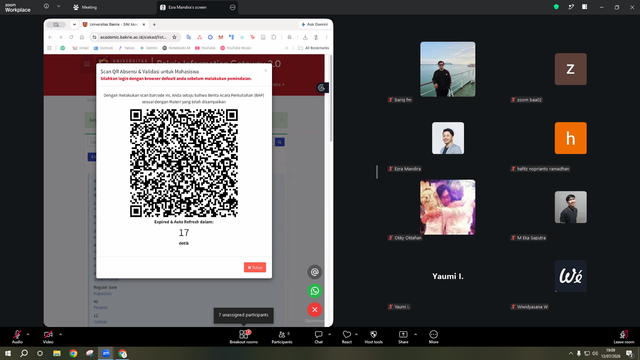Click the blue search button behind the dialog
Screen dimensions: 640x360
click(x=280, y=142)
